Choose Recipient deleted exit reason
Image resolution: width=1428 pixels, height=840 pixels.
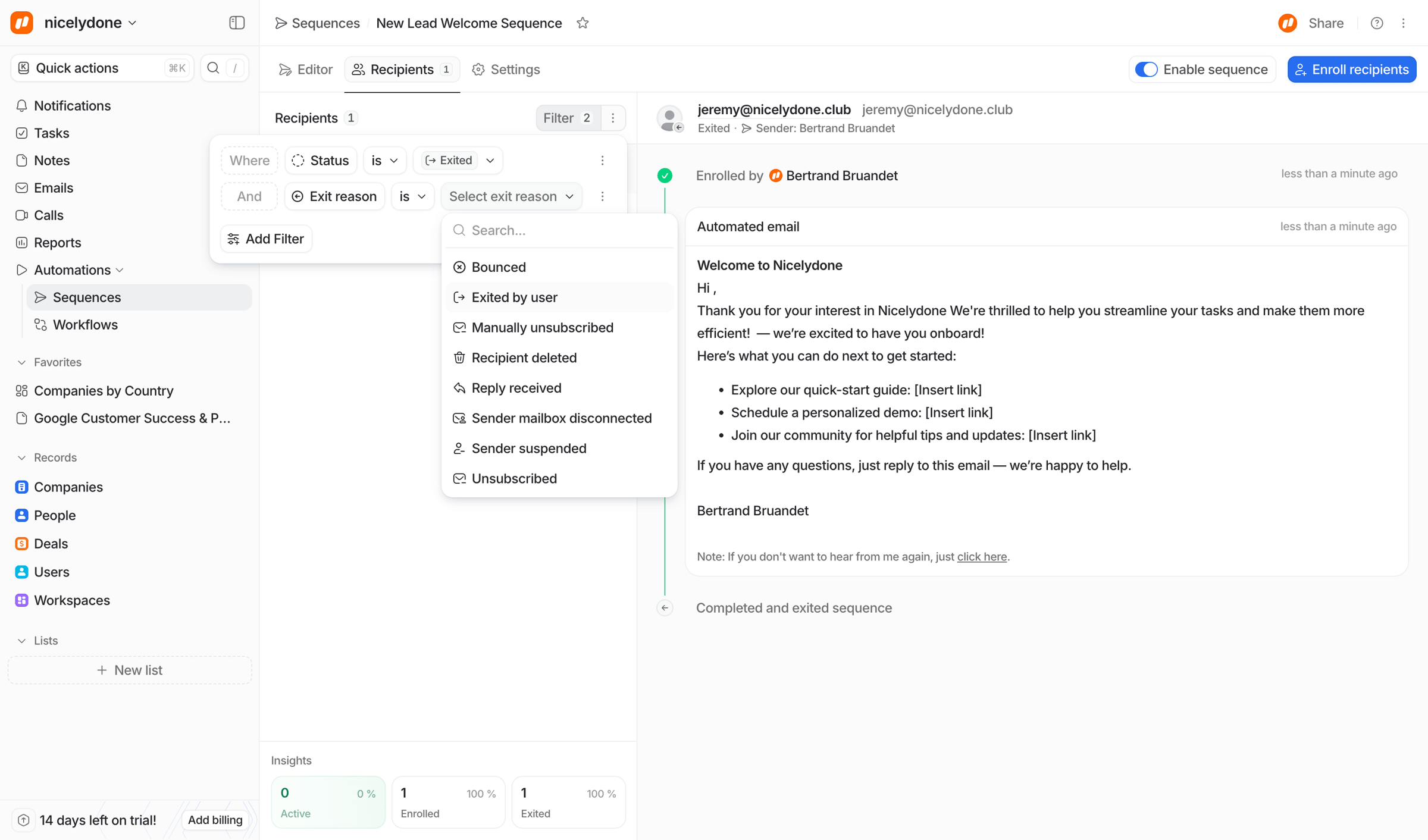point(559,358)
